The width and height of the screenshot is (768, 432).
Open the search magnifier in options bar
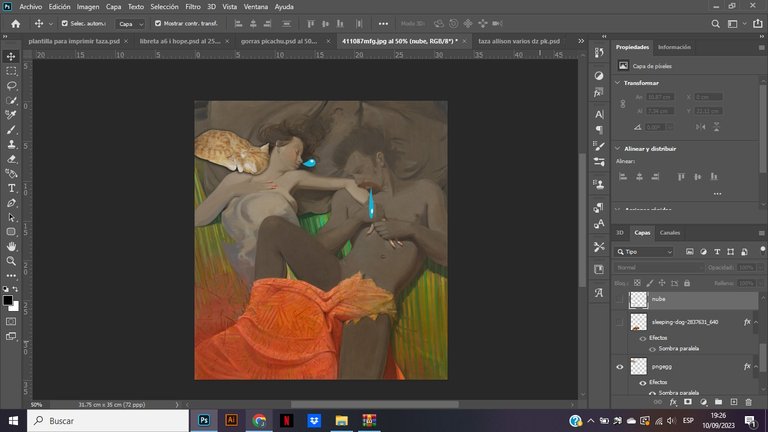point(716,24)
